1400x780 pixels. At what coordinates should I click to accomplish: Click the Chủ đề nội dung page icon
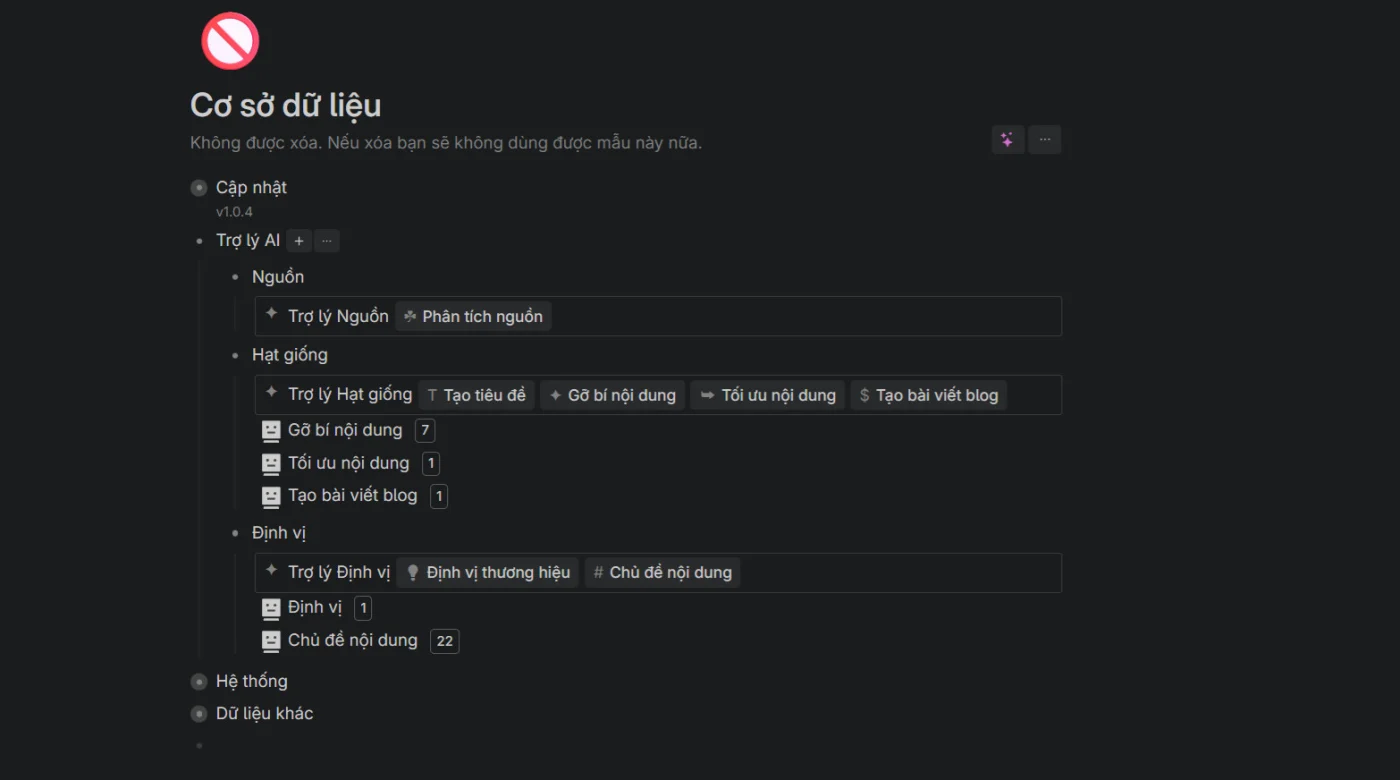point(271,640)
